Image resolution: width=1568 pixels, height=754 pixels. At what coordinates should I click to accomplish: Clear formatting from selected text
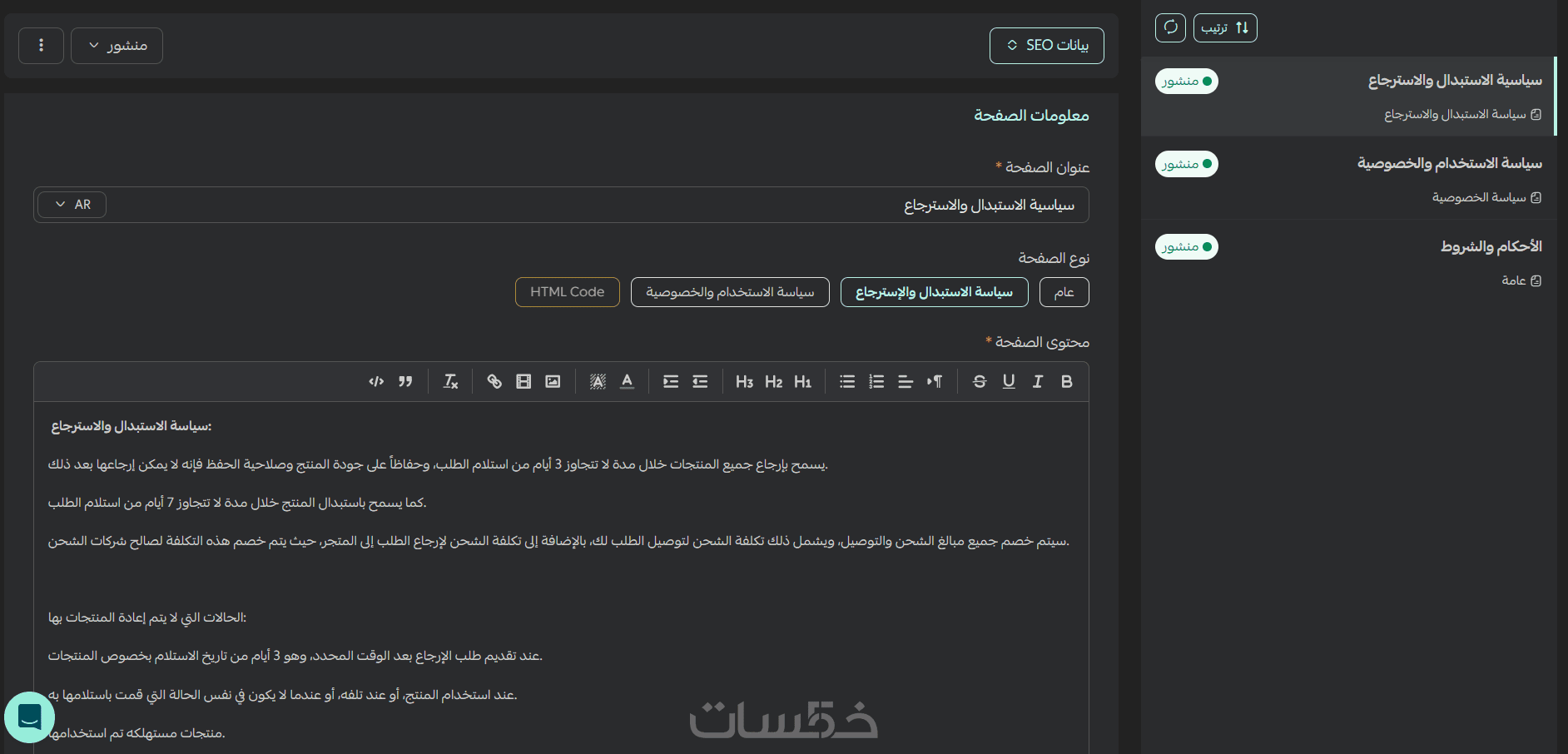[450, 381]
